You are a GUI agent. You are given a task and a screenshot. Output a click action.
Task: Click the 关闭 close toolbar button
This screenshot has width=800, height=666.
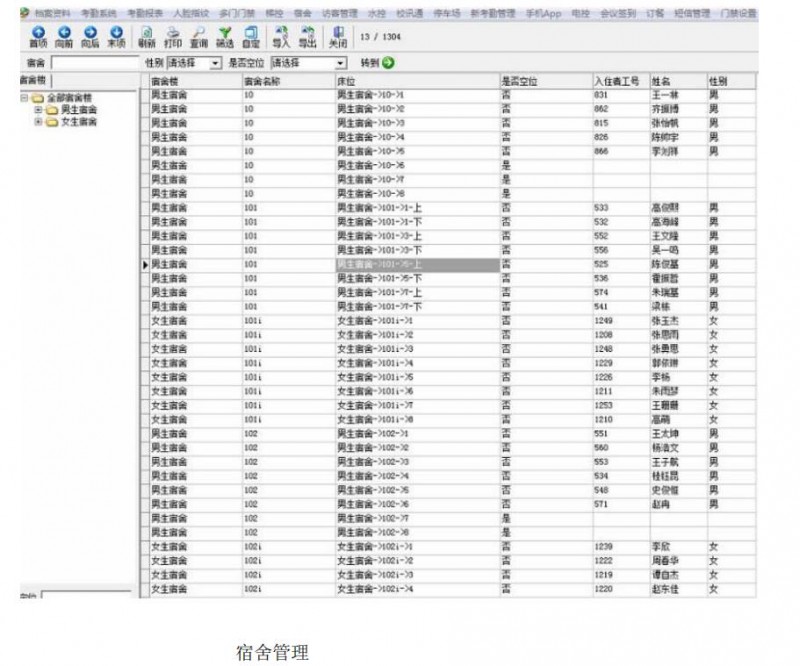click(x=338, y=37)
